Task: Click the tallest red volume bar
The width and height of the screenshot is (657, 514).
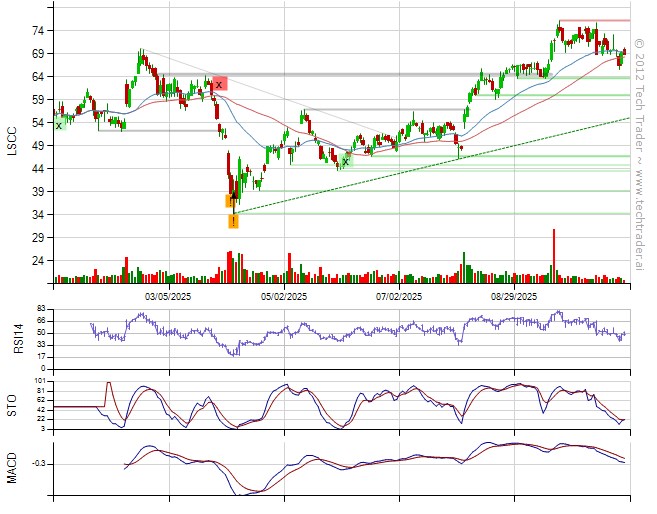Action: 553,256
